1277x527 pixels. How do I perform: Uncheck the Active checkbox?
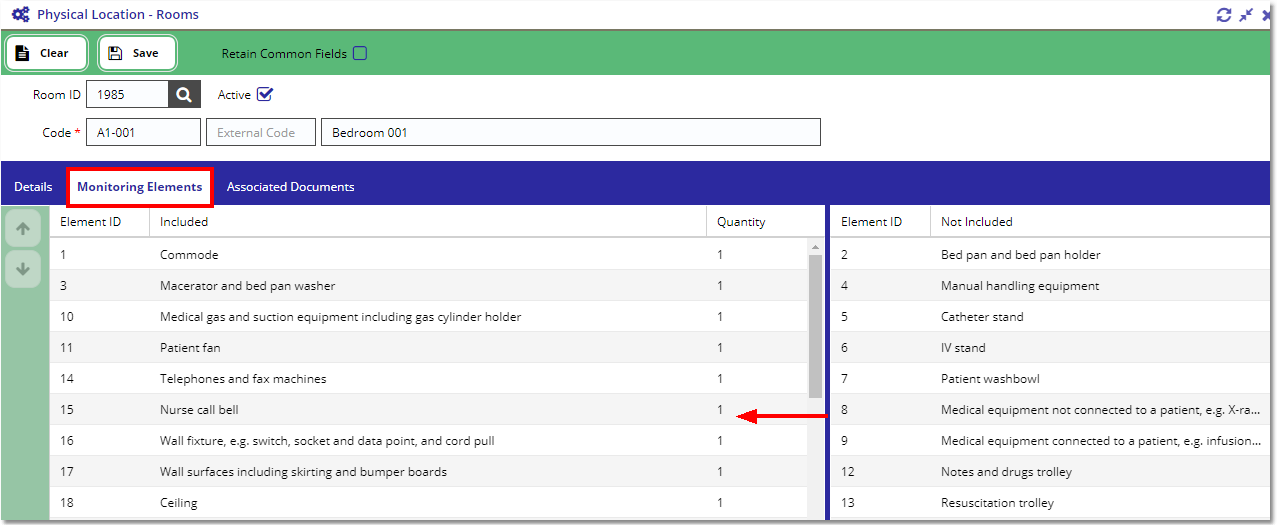(265, 95)
